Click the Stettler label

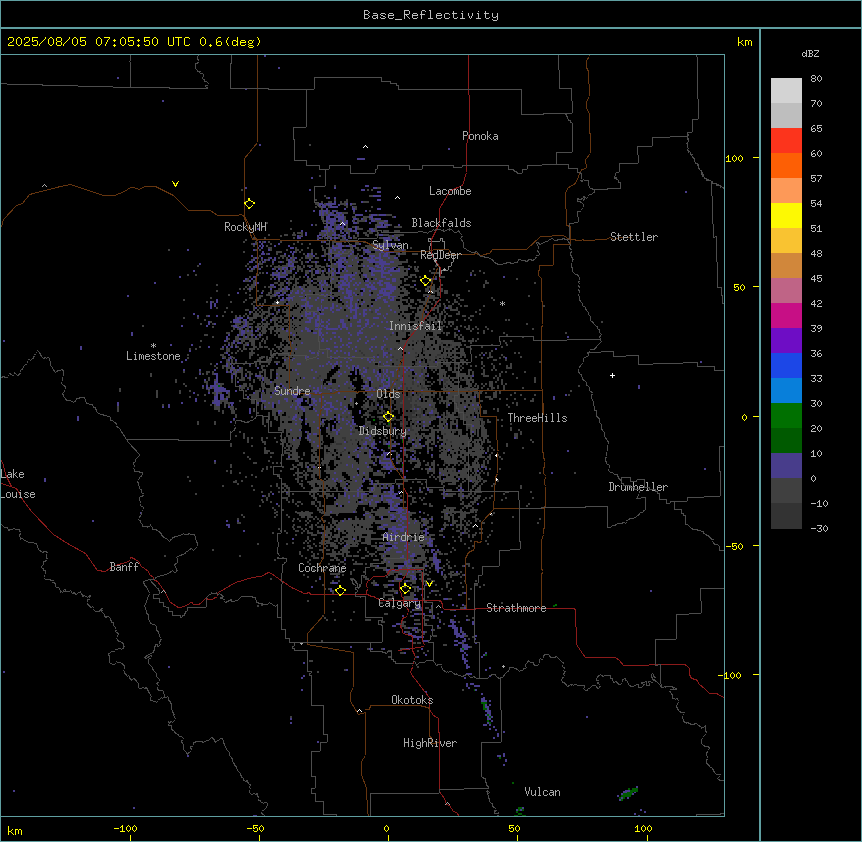pos(634,237)
